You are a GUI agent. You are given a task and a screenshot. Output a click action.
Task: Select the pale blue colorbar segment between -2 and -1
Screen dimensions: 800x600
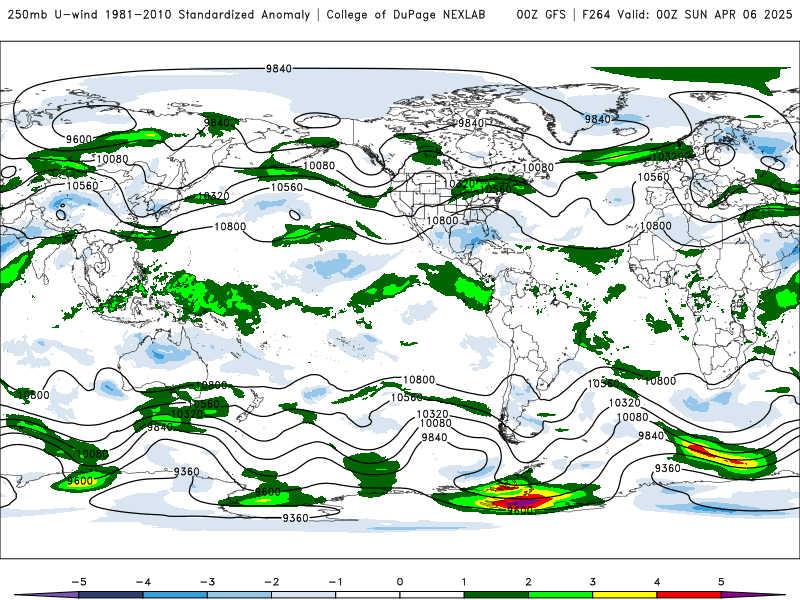(x=304, y=595)
